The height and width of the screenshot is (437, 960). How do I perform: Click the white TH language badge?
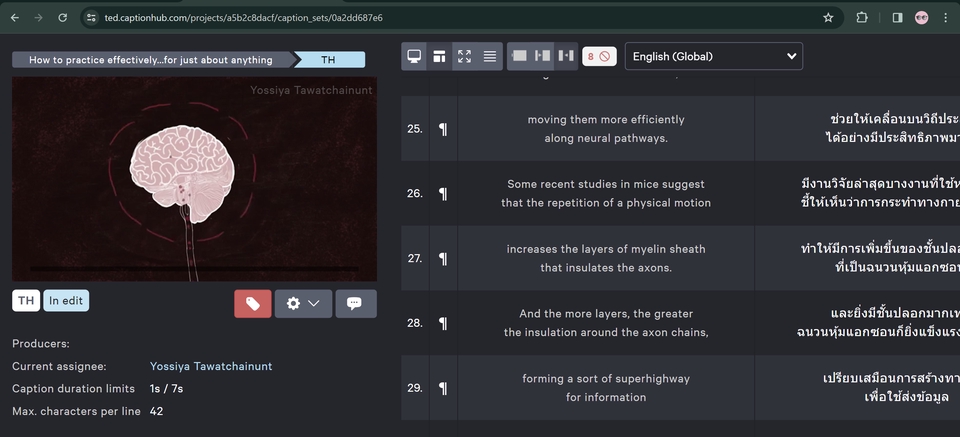point(26,301)
